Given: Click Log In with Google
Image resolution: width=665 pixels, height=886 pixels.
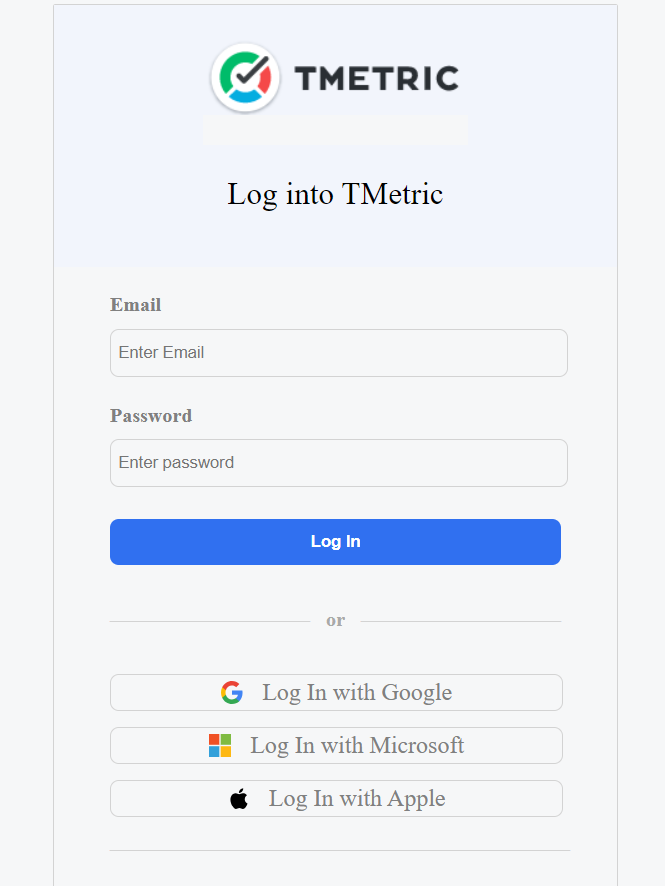Looking at the screenshot, I should [335, 692].
